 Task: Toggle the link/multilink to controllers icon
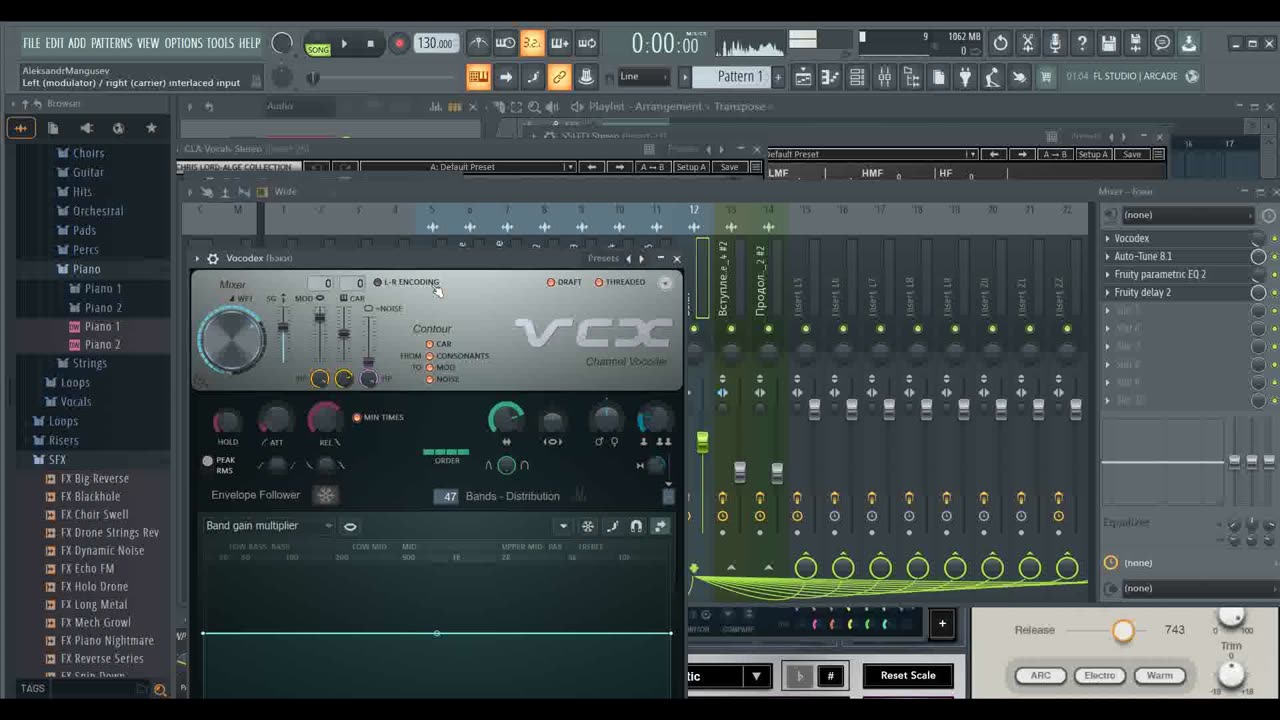[x=559, y=77]
